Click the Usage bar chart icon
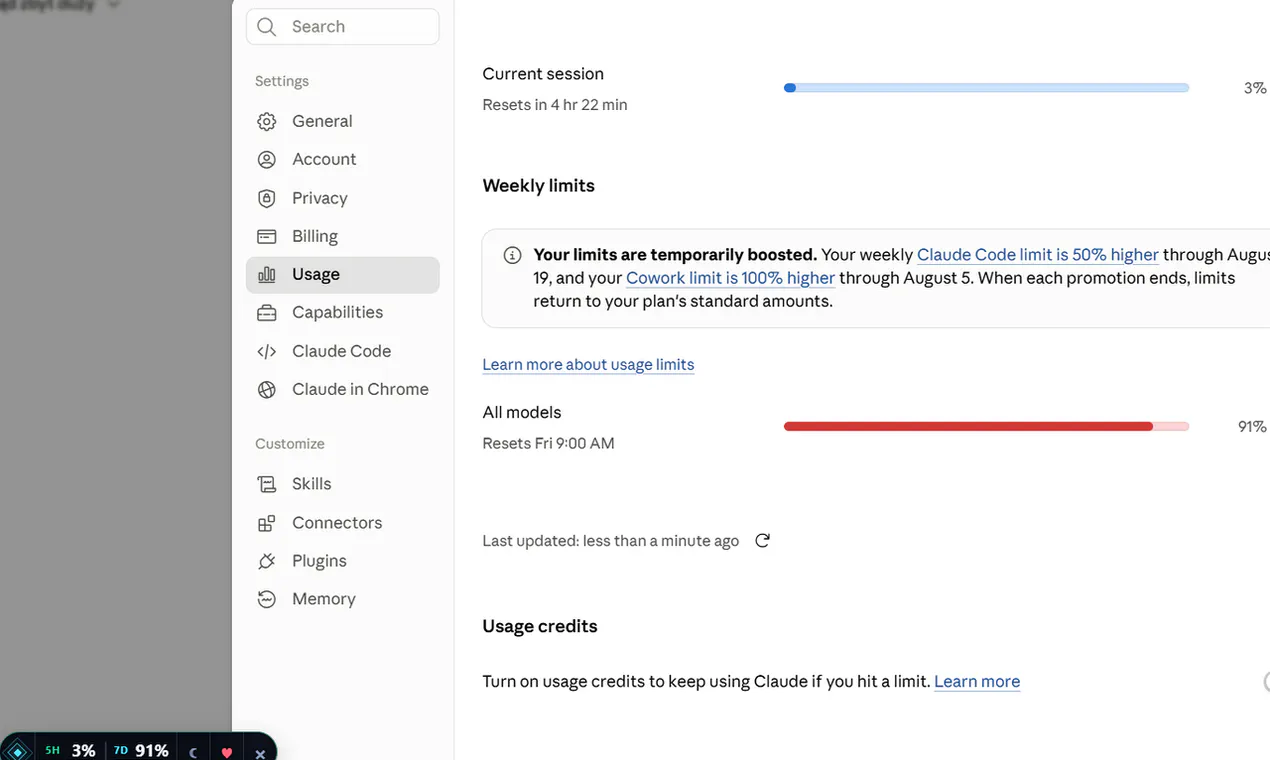1270x760 pixels. click(x=266, y=274)
